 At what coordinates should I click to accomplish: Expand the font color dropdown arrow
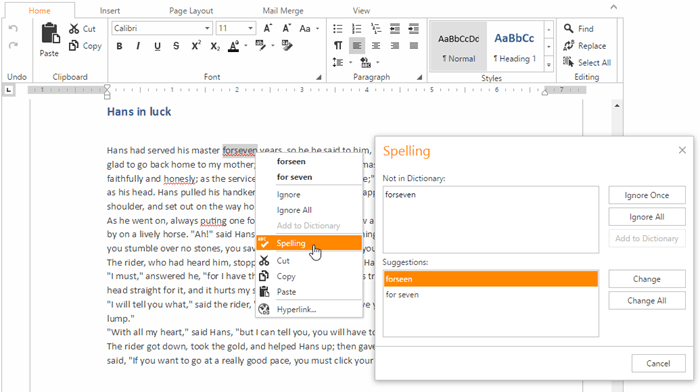246,46
